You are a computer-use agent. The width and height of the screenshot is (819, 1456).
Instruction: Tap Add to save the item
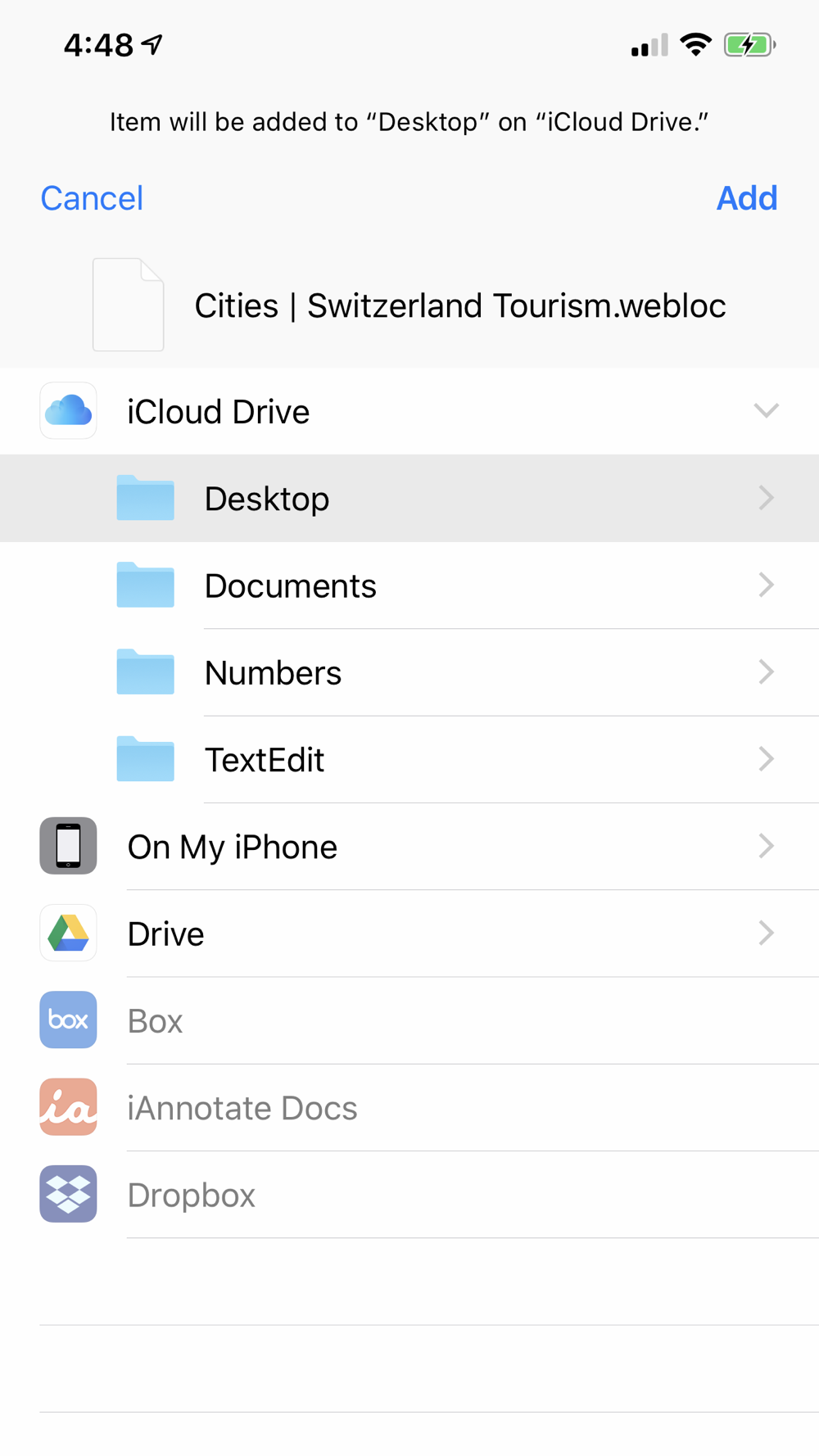(x=747, y=198)
